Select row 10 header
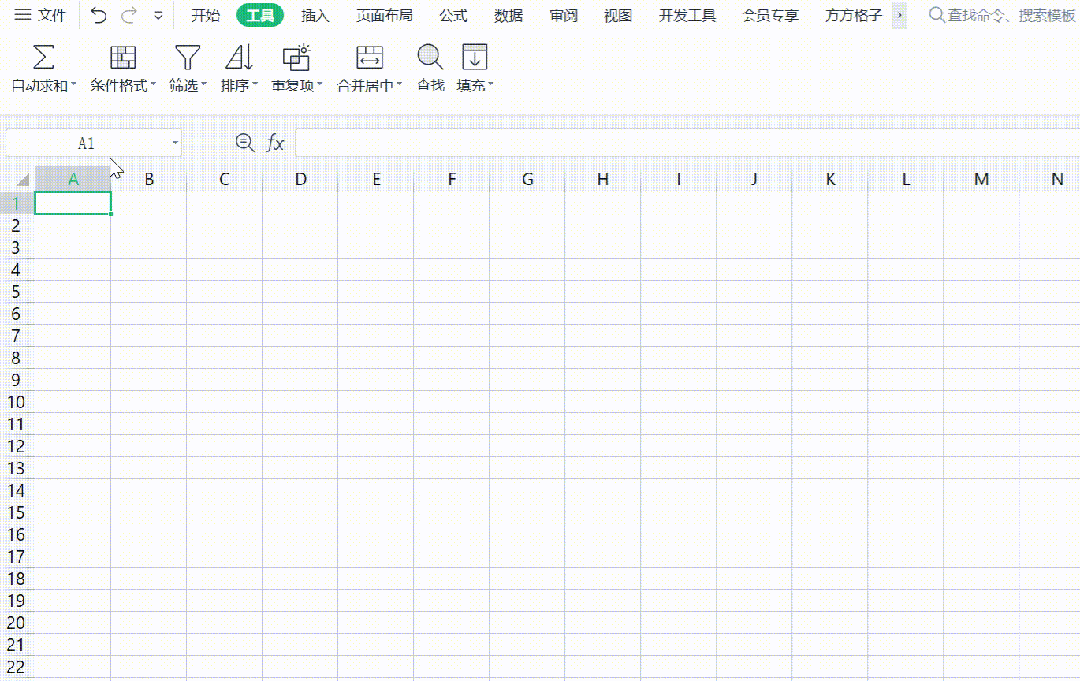1080x681 pixels. pyautogui.click(x=17, y=401)
